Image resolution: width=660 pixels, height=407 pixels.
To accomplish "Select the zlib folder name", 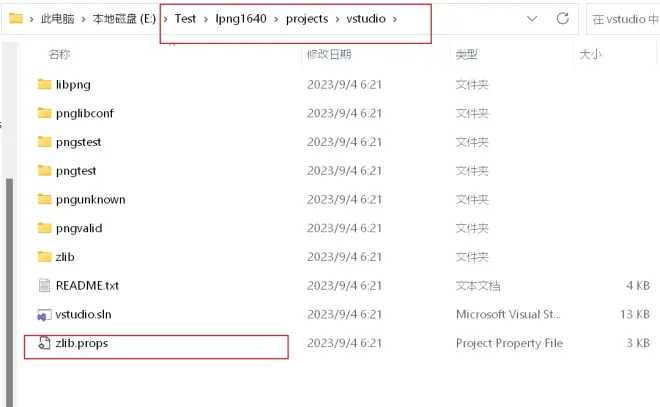I will coord(65,257).
